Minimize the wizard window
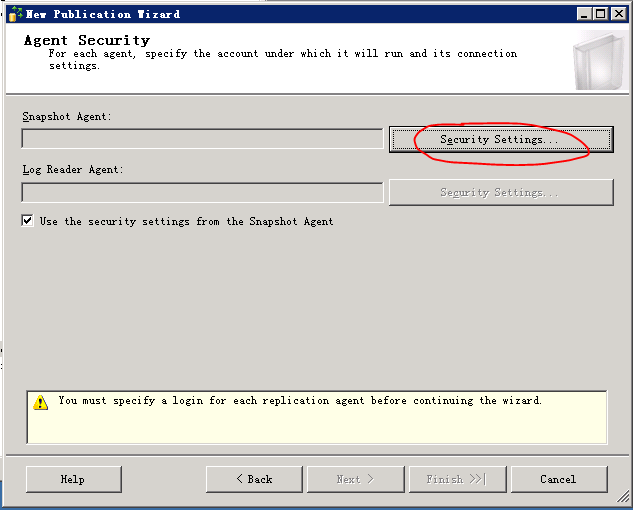Image resolution: width=633 pixels, height=510 pixels. [x=584, y=14]
